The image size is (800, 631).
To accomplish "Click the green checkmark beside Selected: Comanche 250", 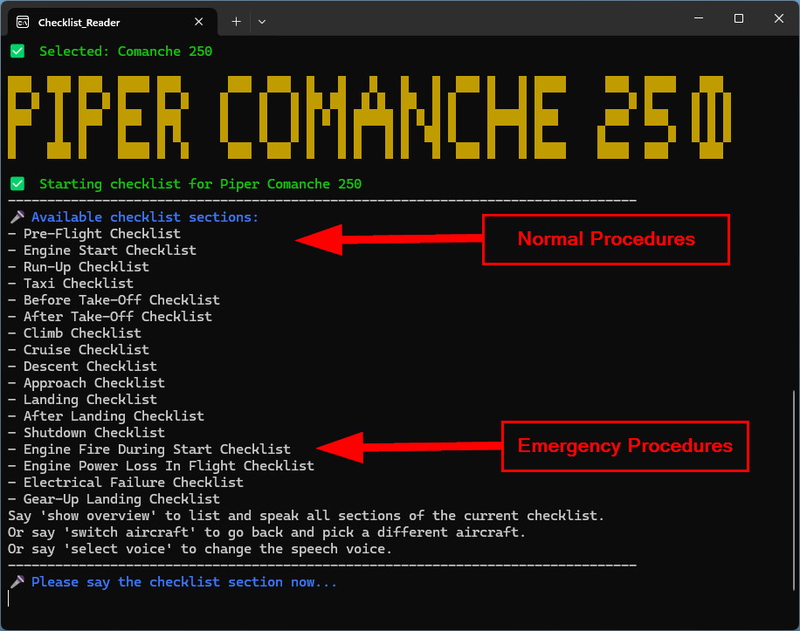I will click(x=16, y=51).
